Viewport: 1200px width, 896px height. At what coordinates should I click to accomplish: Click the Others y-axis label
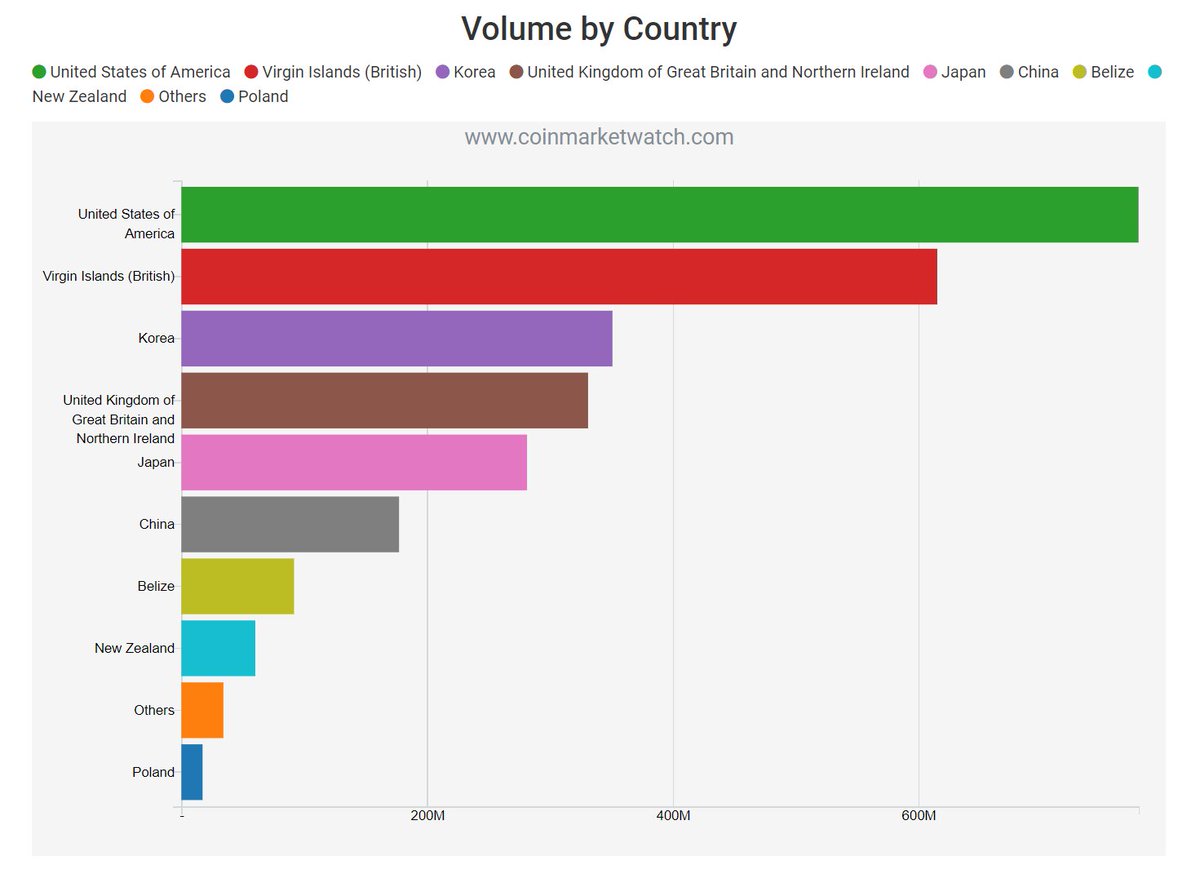point(155,710)
